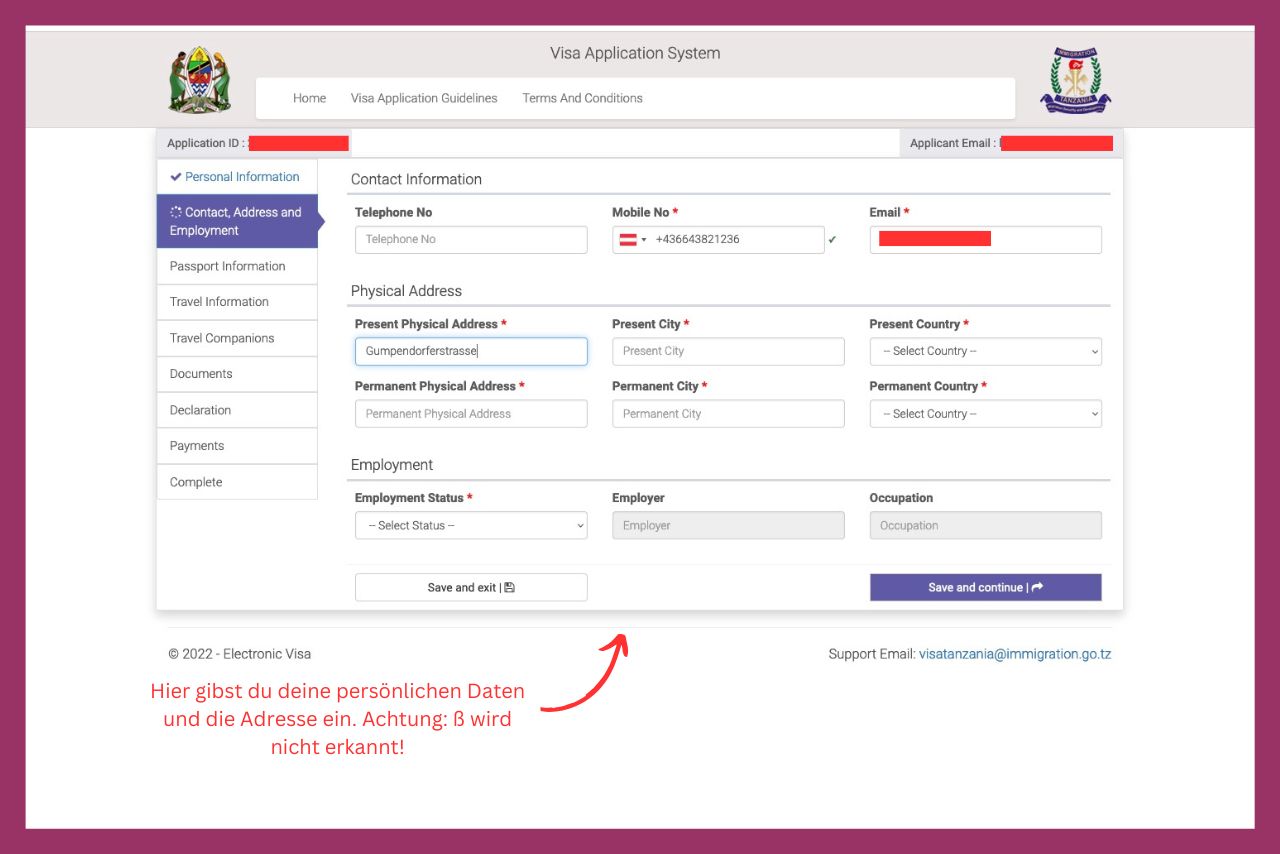Open the Home menu item

coord(310,98)
